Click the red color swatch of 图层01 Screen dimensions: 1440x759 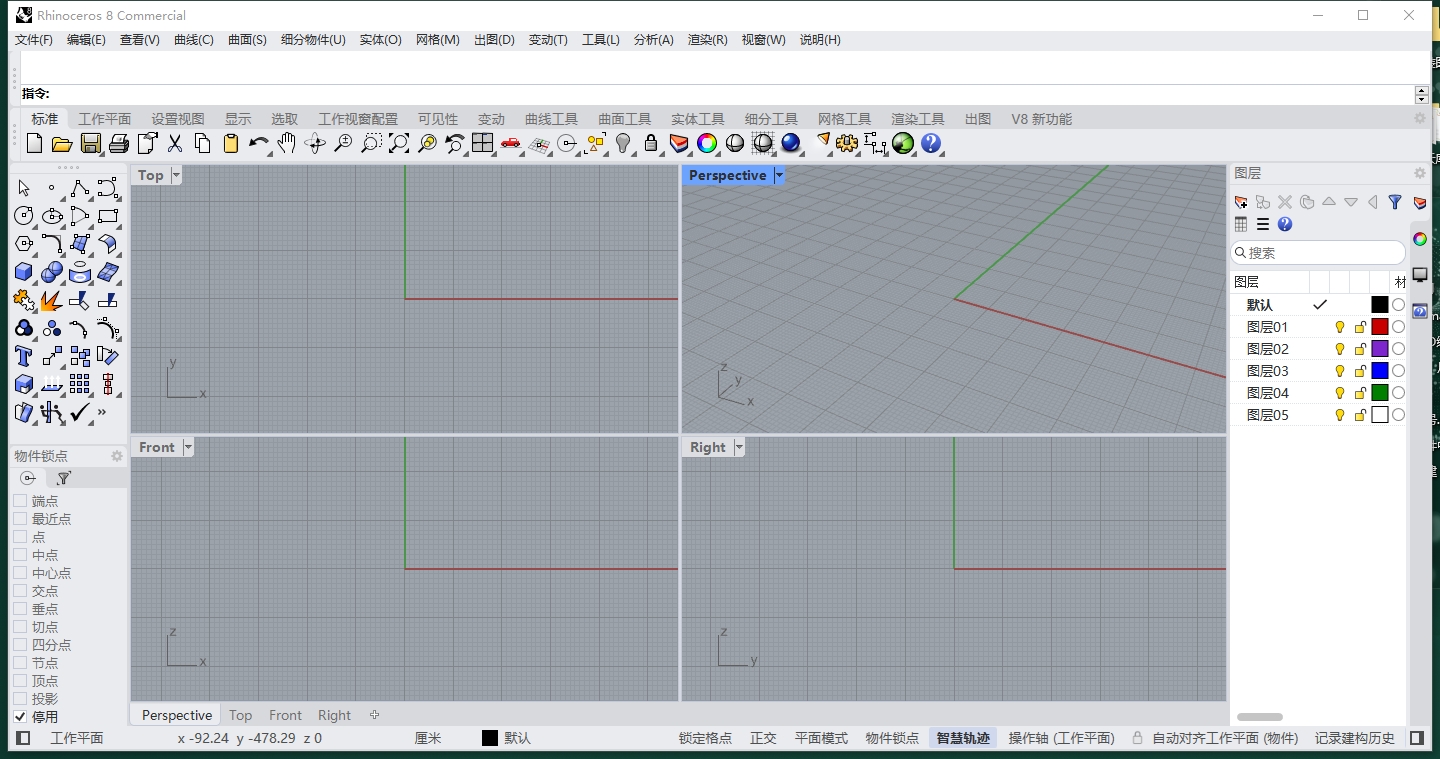pos(1380,326)
